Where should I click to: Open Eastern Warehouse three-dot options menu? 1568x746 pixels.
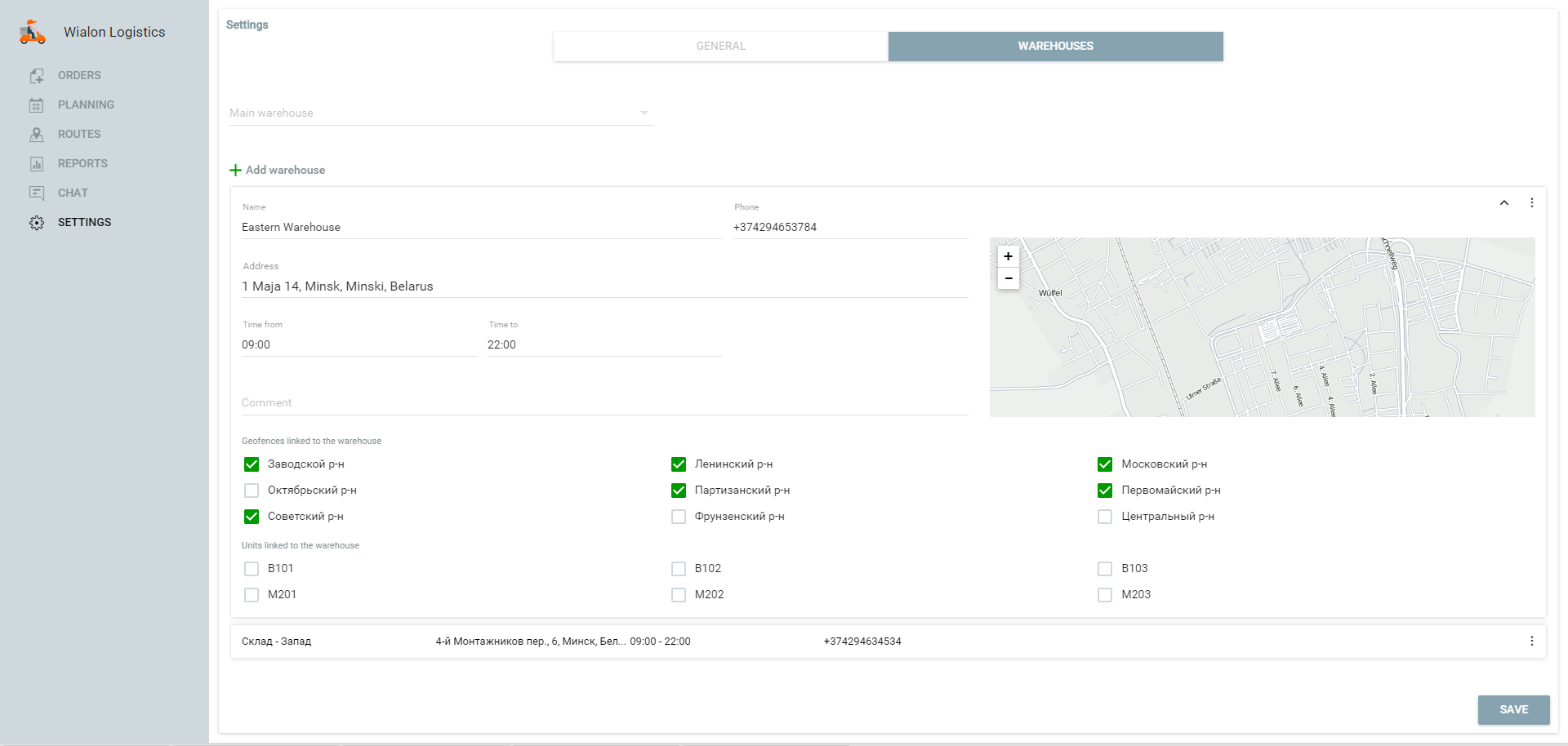tap(1531, 202)
